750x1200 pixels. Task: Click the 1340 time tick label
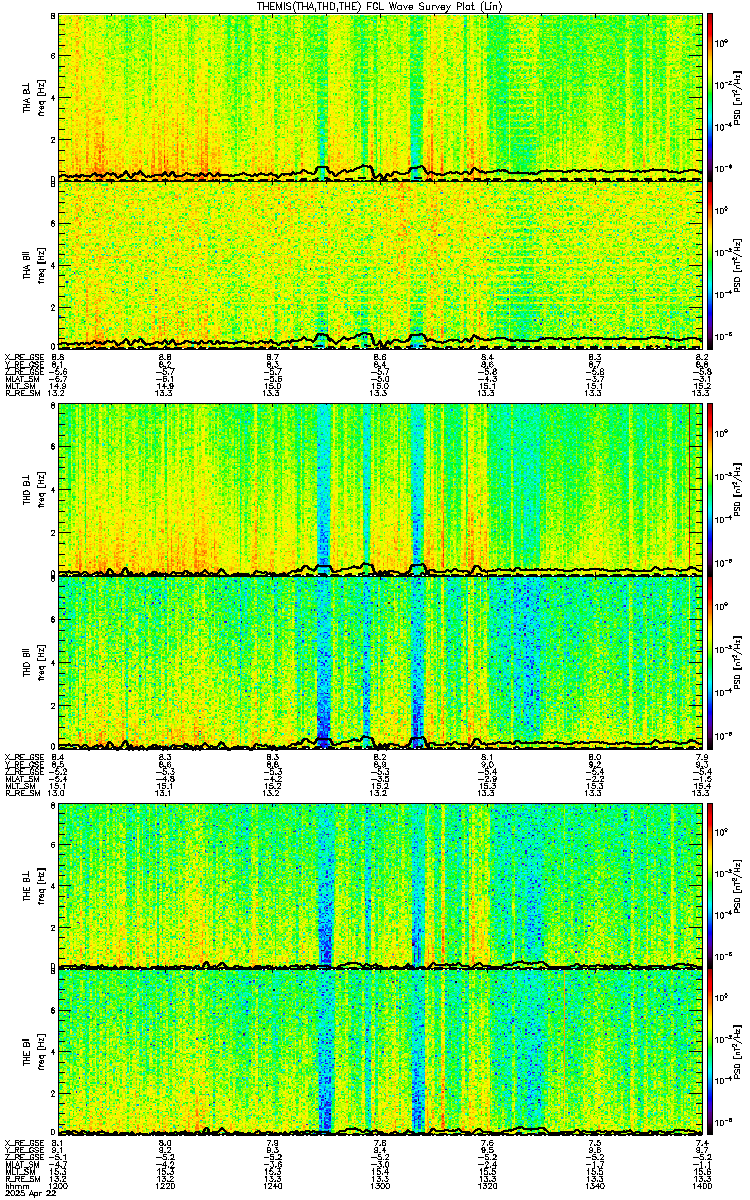point(594,1187)
